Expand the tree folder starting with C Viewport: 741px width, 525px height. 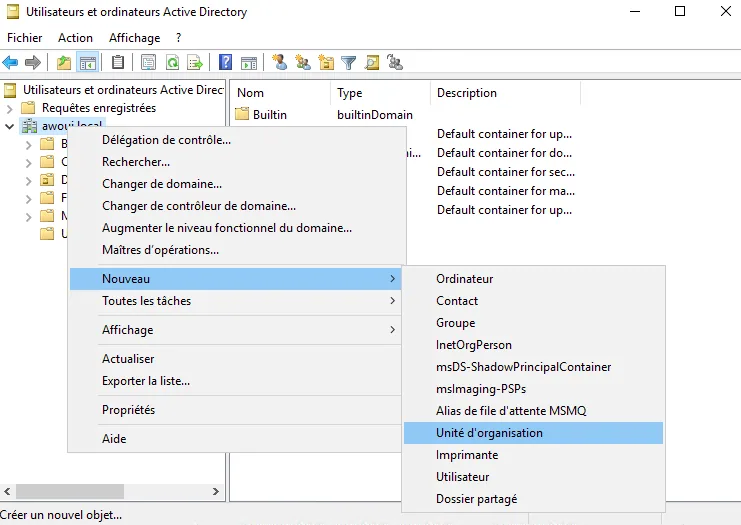(x=28, y=163)
